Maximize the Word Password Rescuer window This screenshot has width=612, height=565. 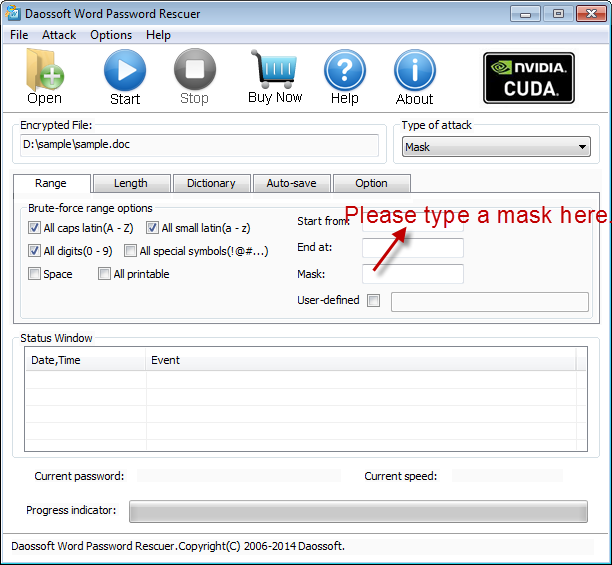[x=558, y=14]
